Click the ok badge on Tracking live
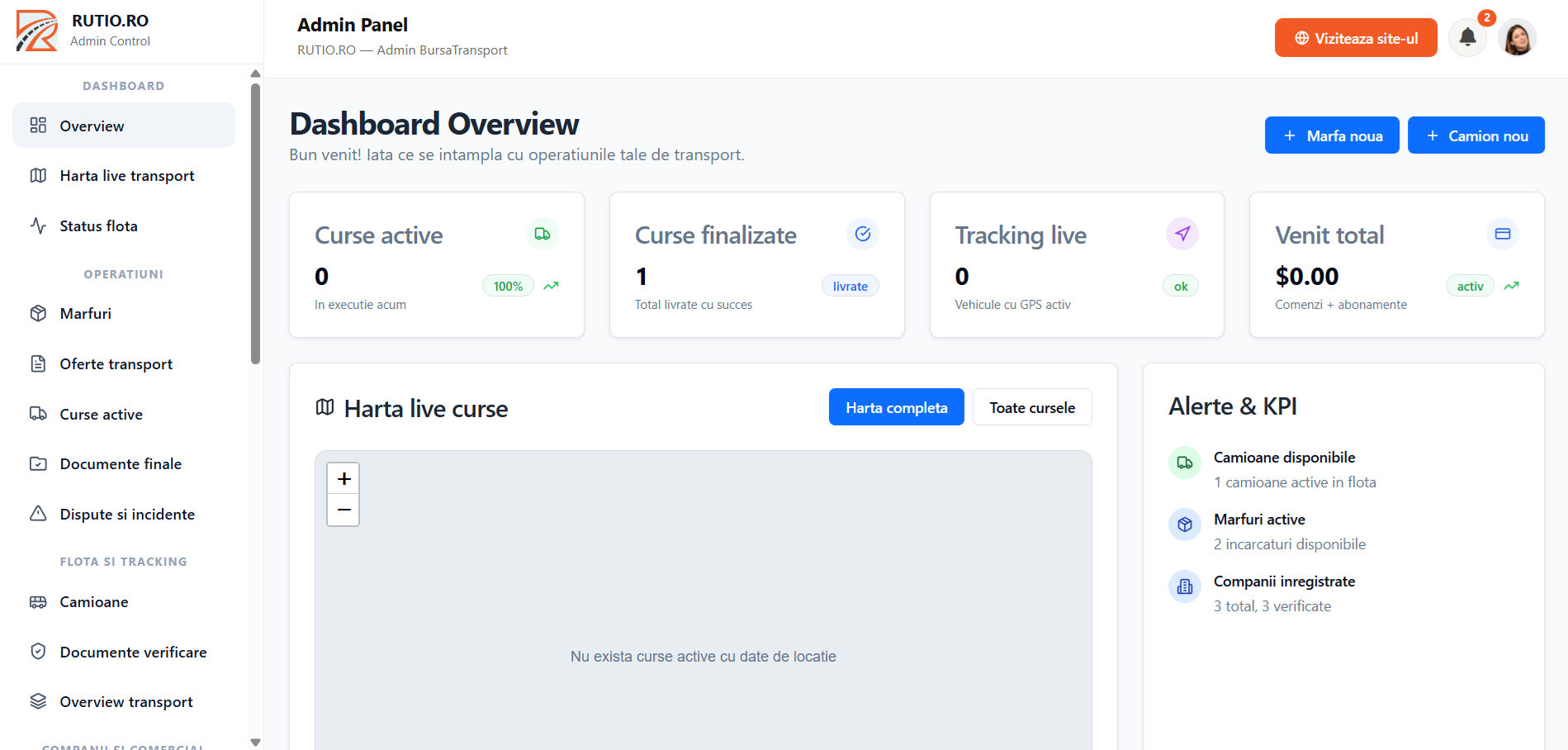The height and width of the screenshot is (750, 1568). coord(1181,286)
